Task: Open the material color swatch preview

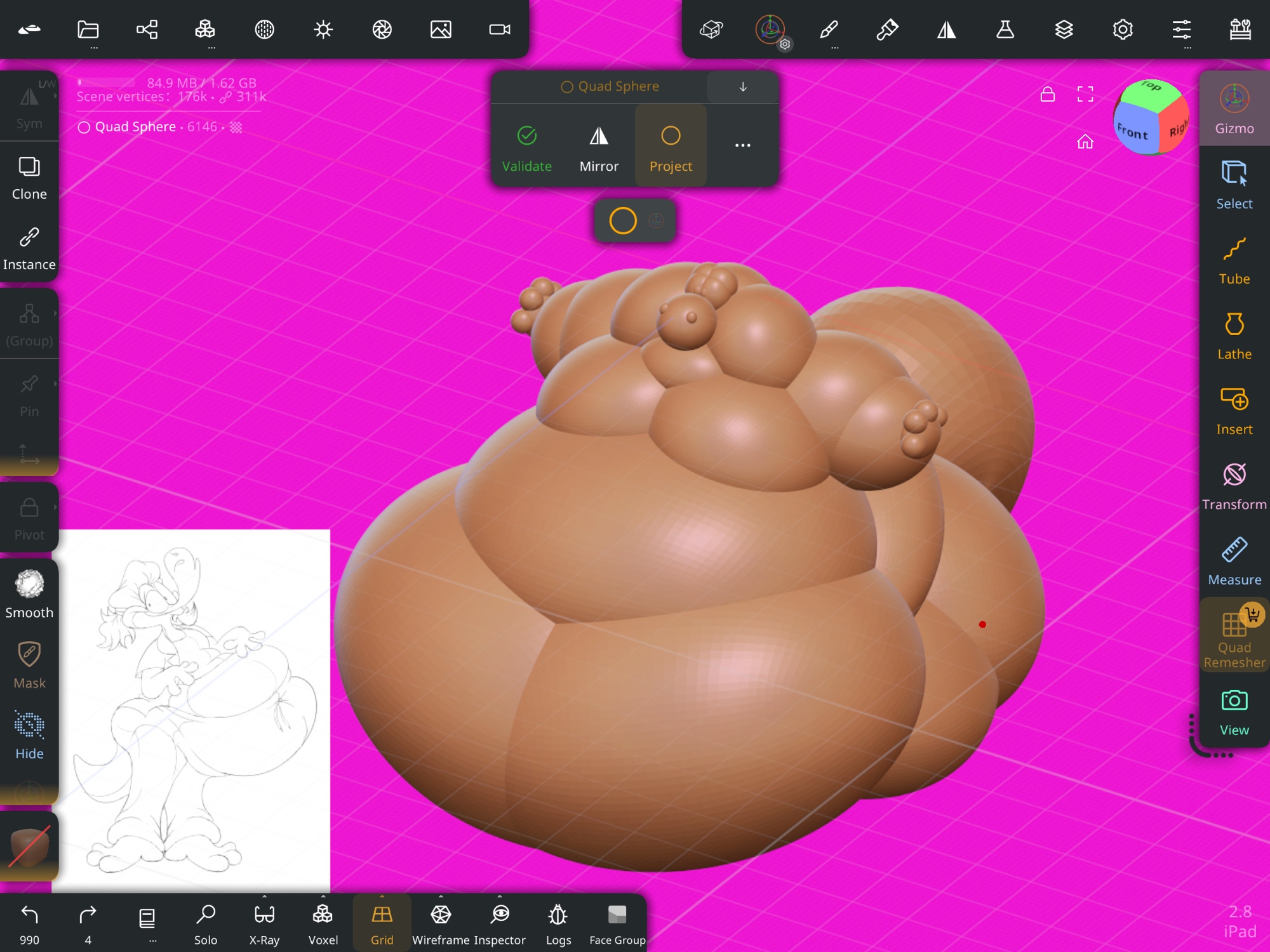Action: click(29, 846)
